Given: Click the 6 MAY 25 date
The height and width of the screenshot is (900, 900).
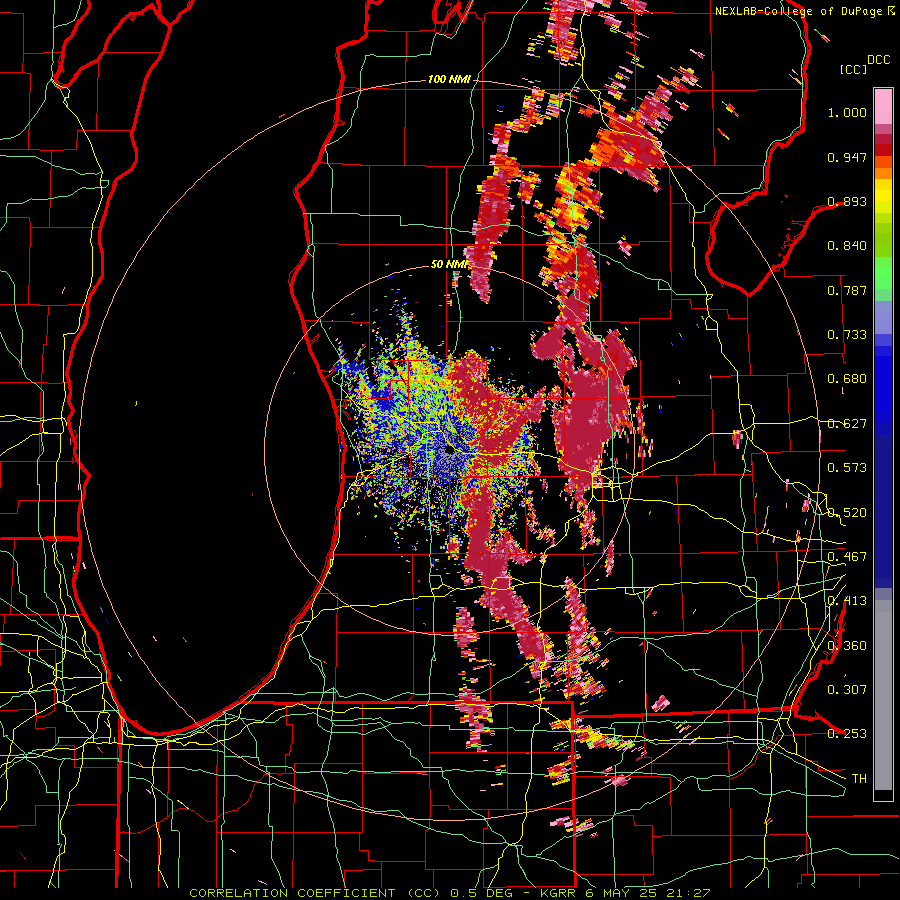Looking at the screenshot, I should pos(621,893).
